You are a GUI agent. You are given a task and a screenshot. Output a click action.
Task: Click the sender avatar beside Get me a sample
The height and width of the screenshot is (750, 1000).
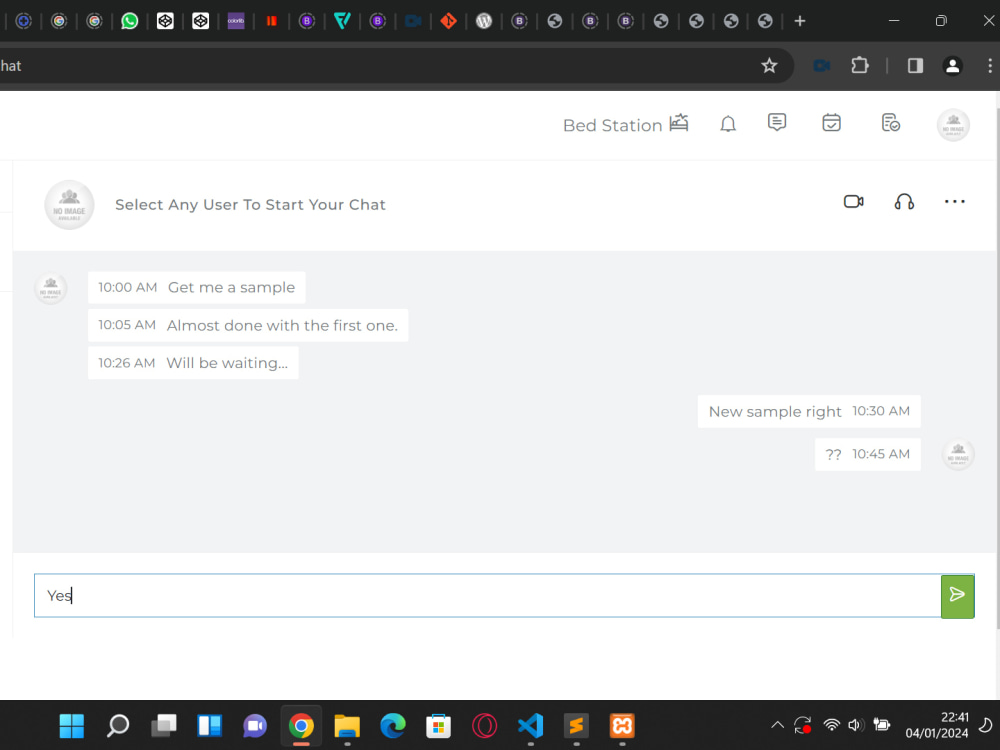click(x=50, y=288)
